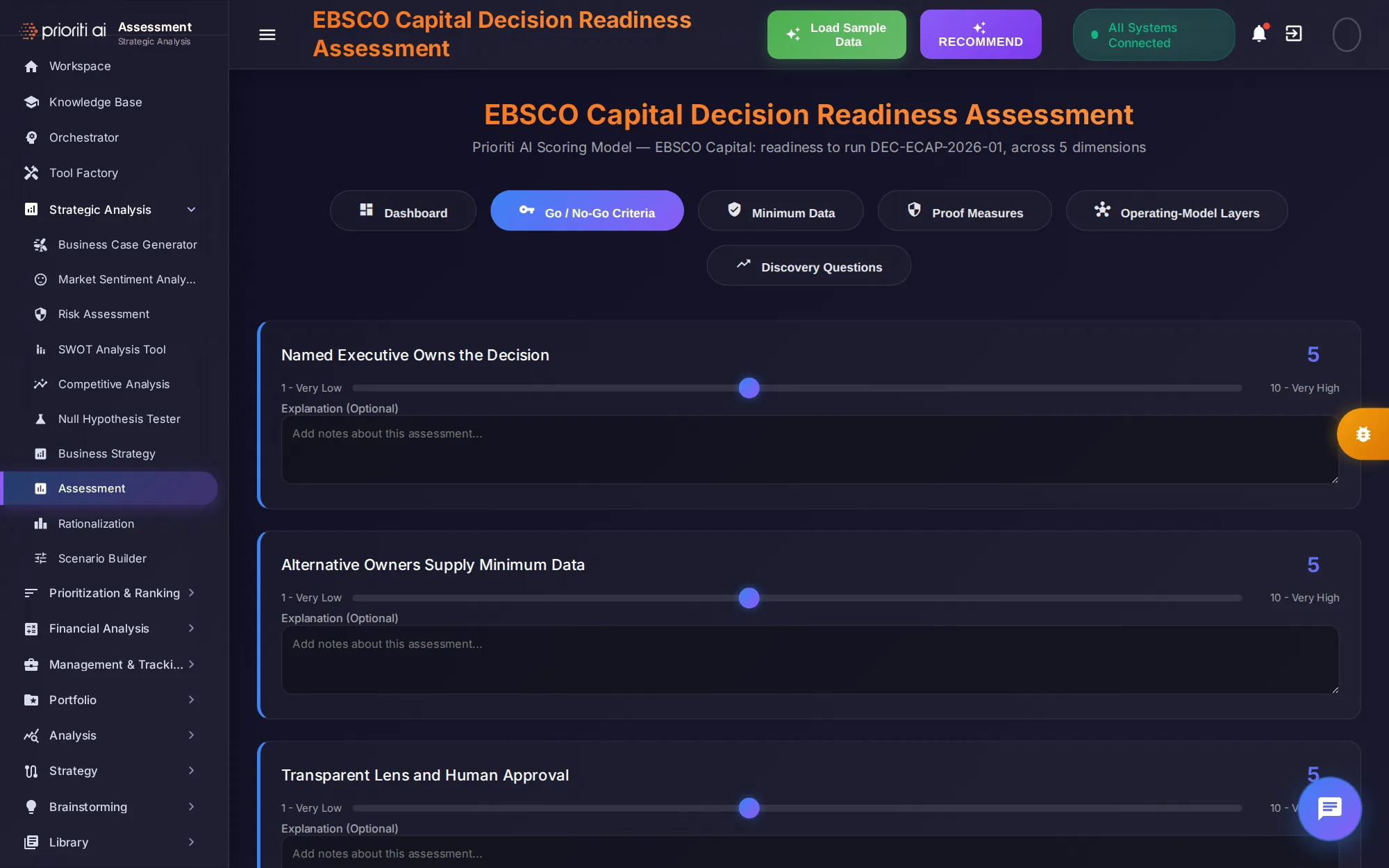Expand Management & Tracking chevron
The height and width of the screenshot is (868, 1389).
tap(192, 665)
